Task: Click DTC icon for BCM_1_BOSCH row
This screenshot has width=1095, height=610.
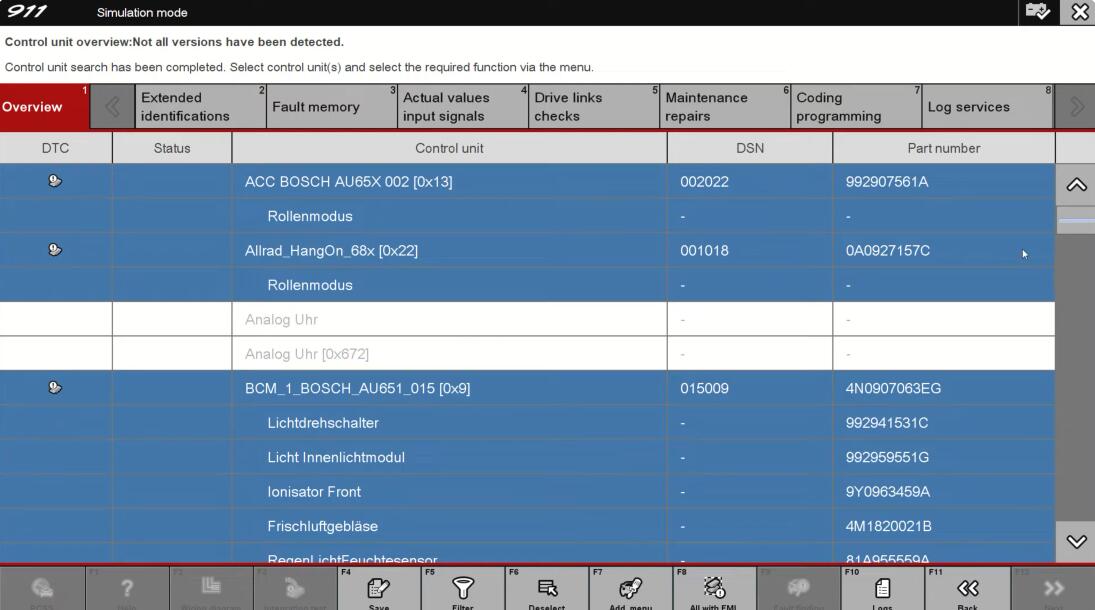Action: (55, 388)
